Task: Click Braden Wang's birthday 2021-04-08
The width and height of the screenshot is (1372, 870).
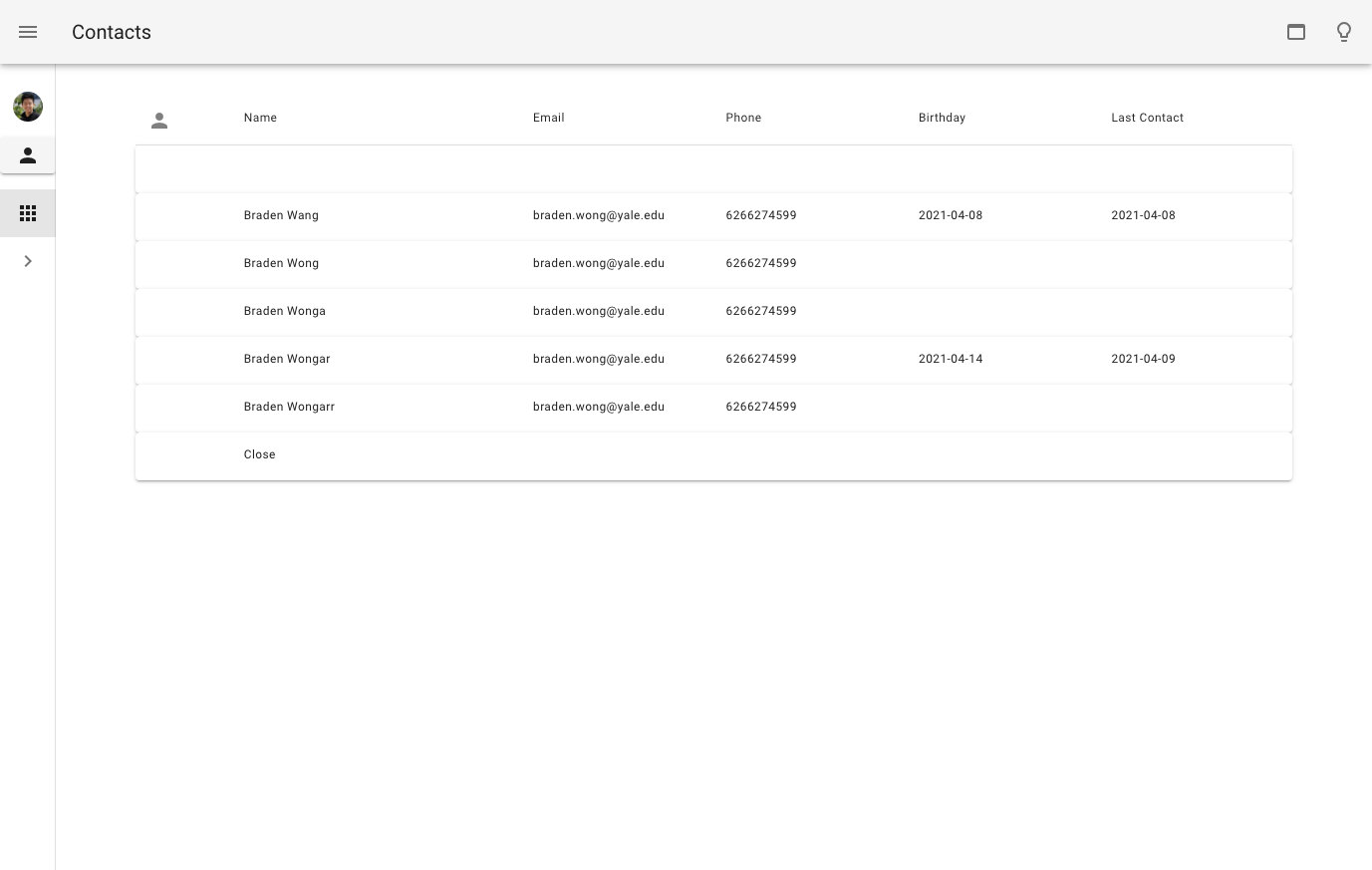Action: [x=951, y=215]
